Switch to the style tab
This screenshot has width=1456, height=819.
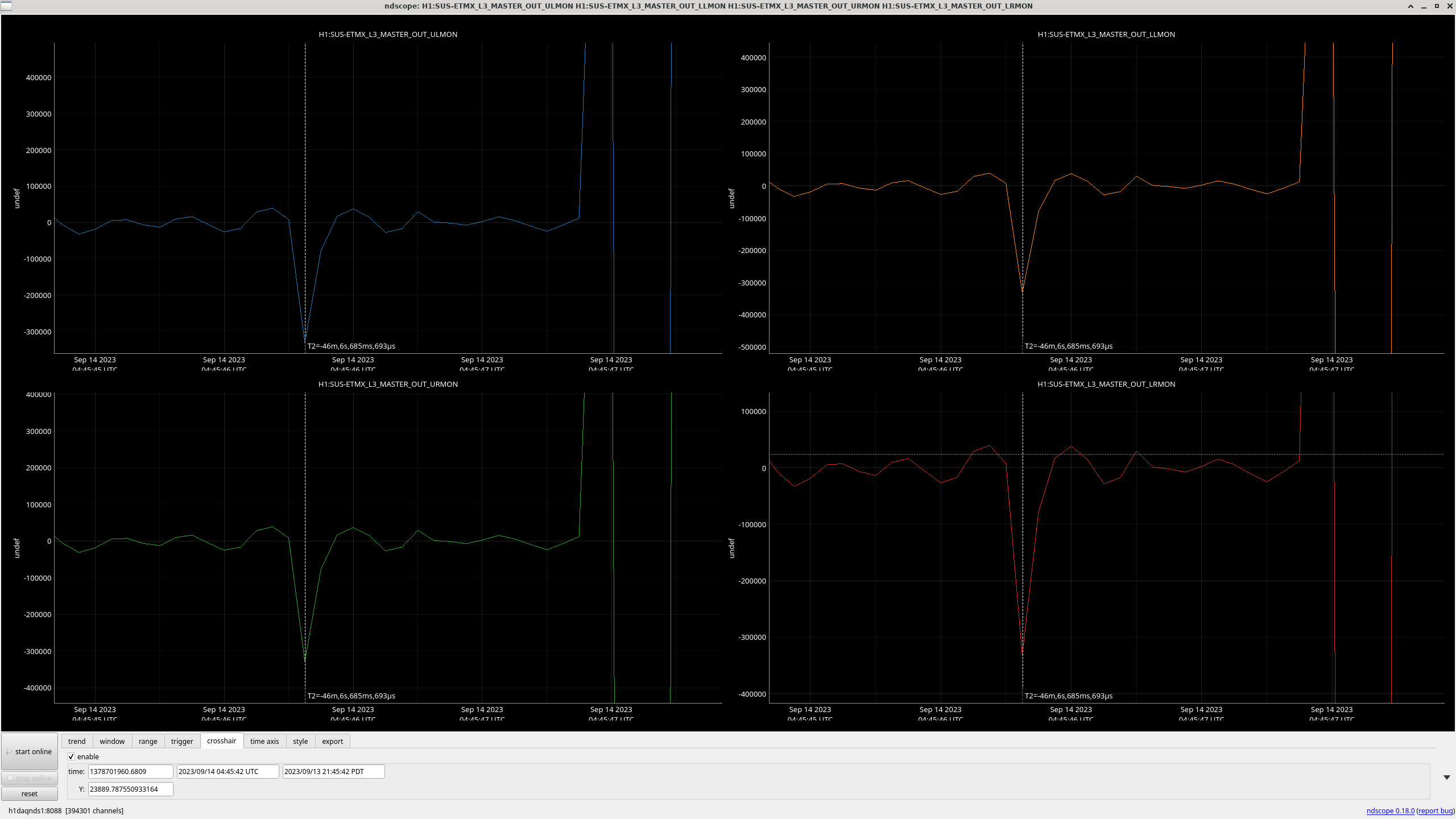point(300,741)
